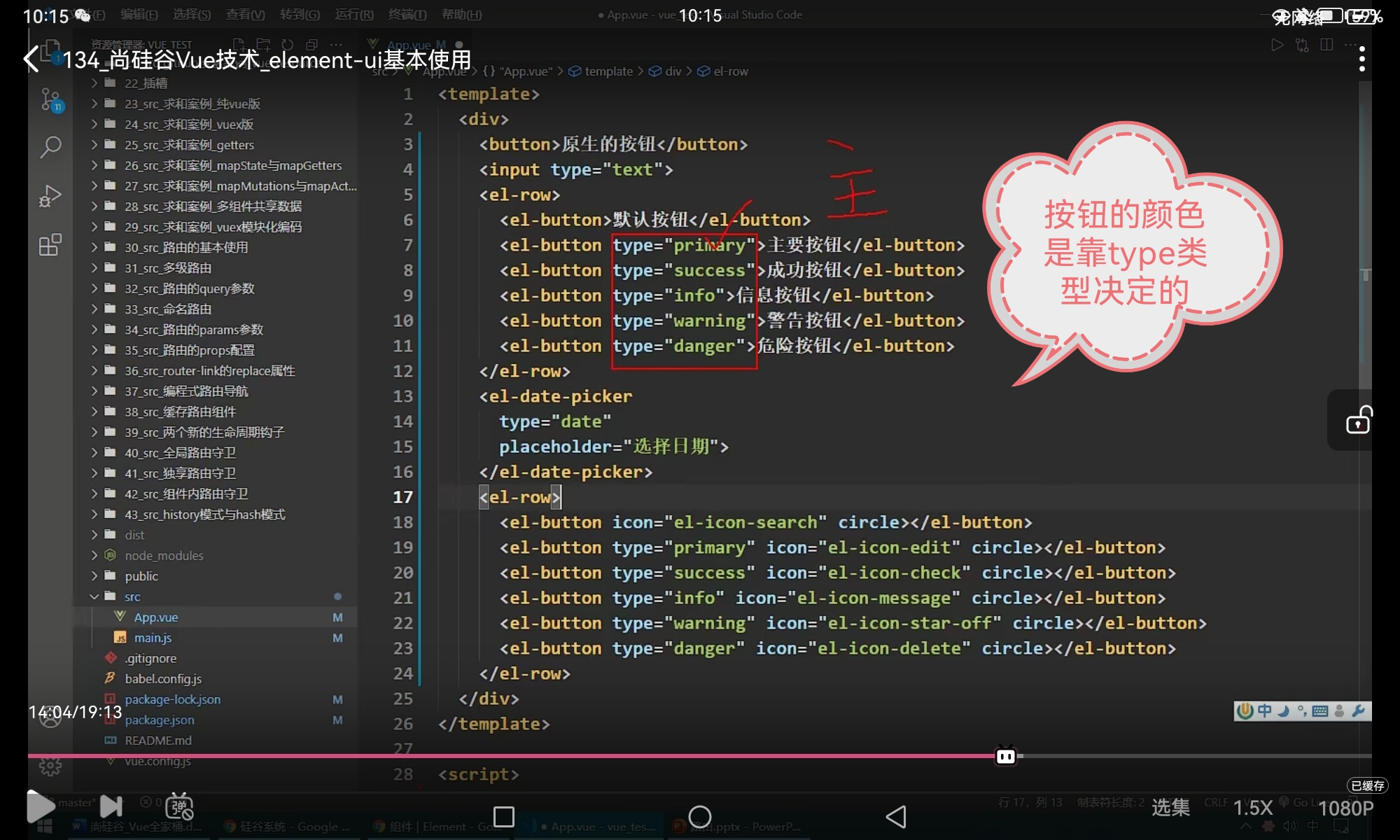Open the 运行(R) menu
The height and width of the screenshot is (840, 1400).
353,15
